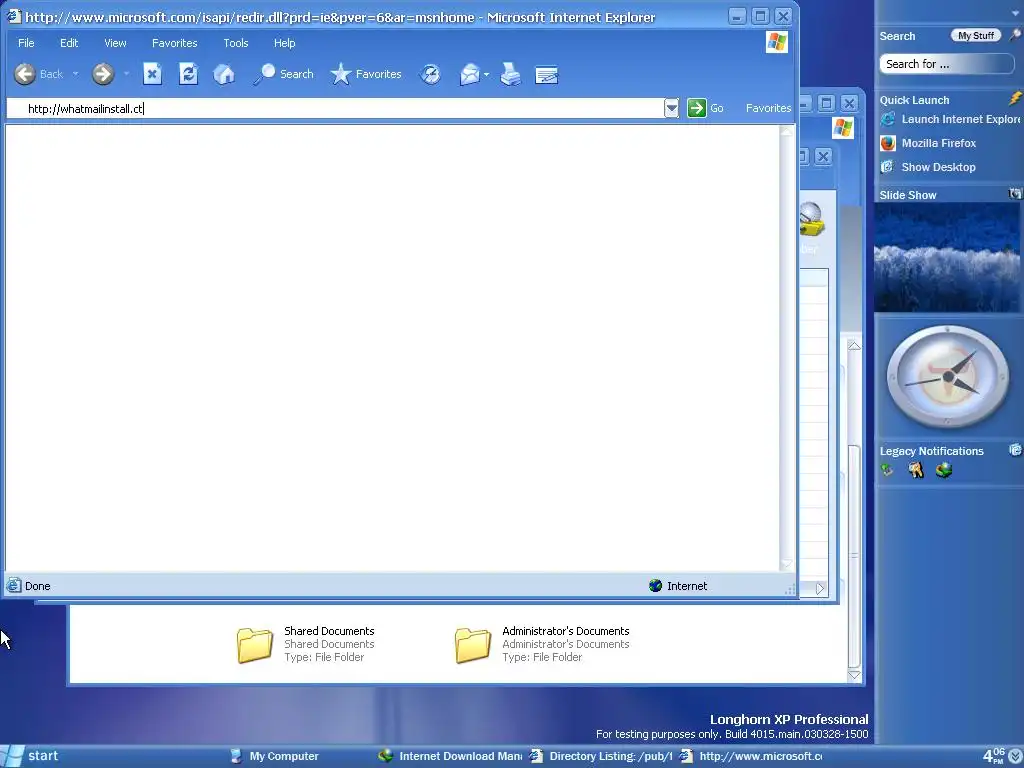Screen dimensions: 1024x768
Task: Click Show Desktop in Quick Launch
Action: [938, 167]
